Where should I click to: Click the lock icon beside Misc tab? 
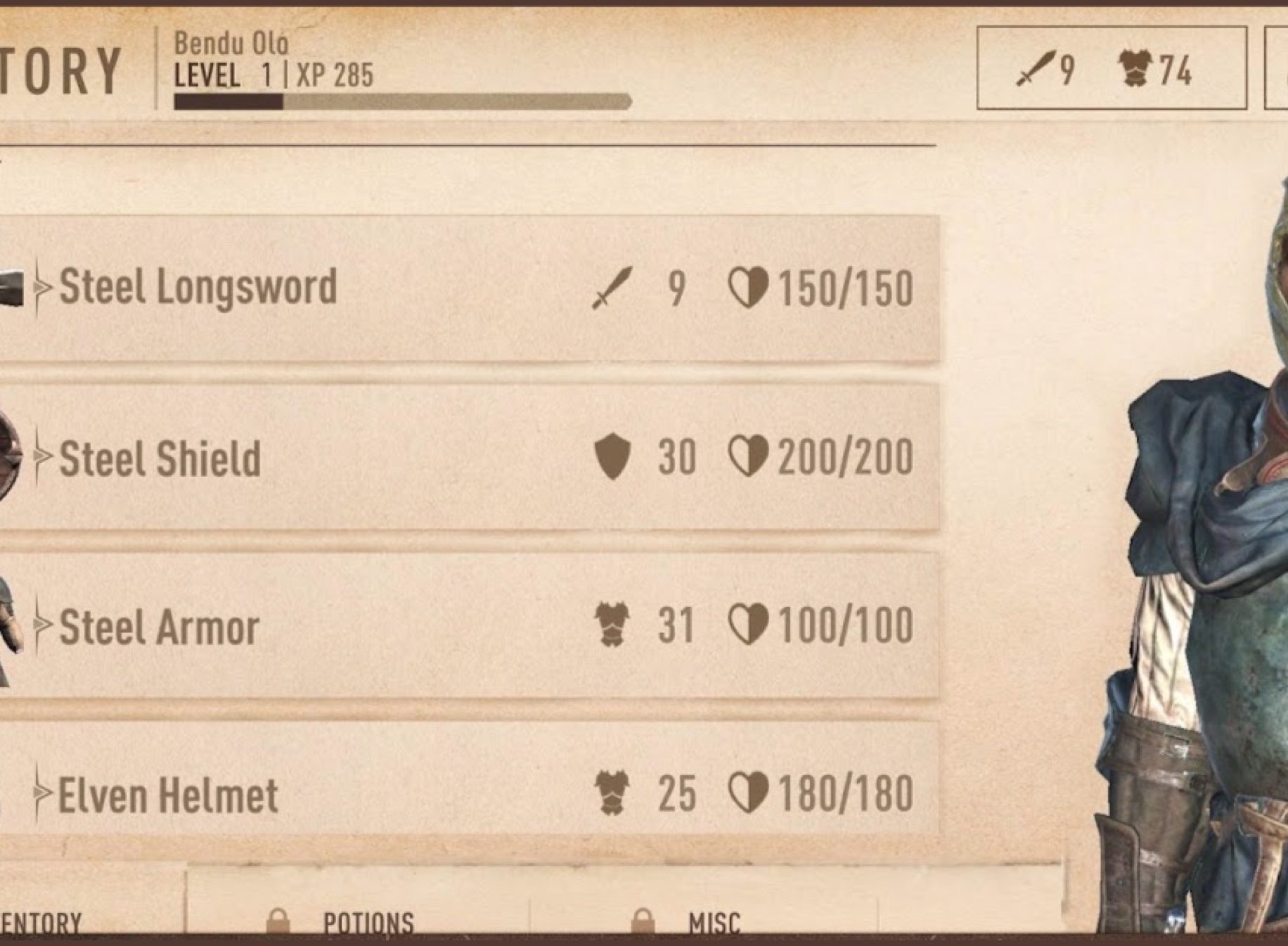643,921
